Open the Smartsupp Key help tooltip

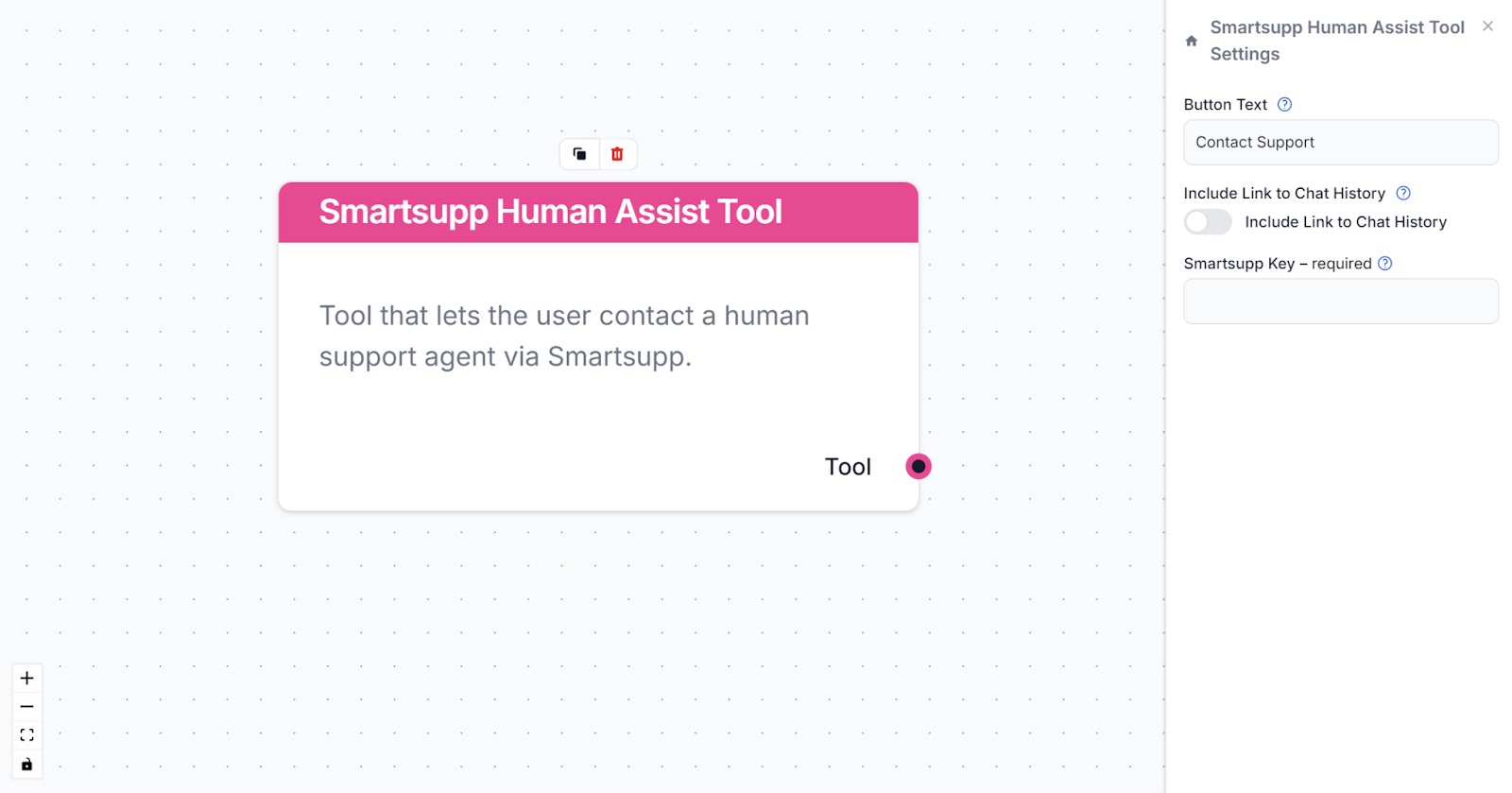(x=1385, y=263)
